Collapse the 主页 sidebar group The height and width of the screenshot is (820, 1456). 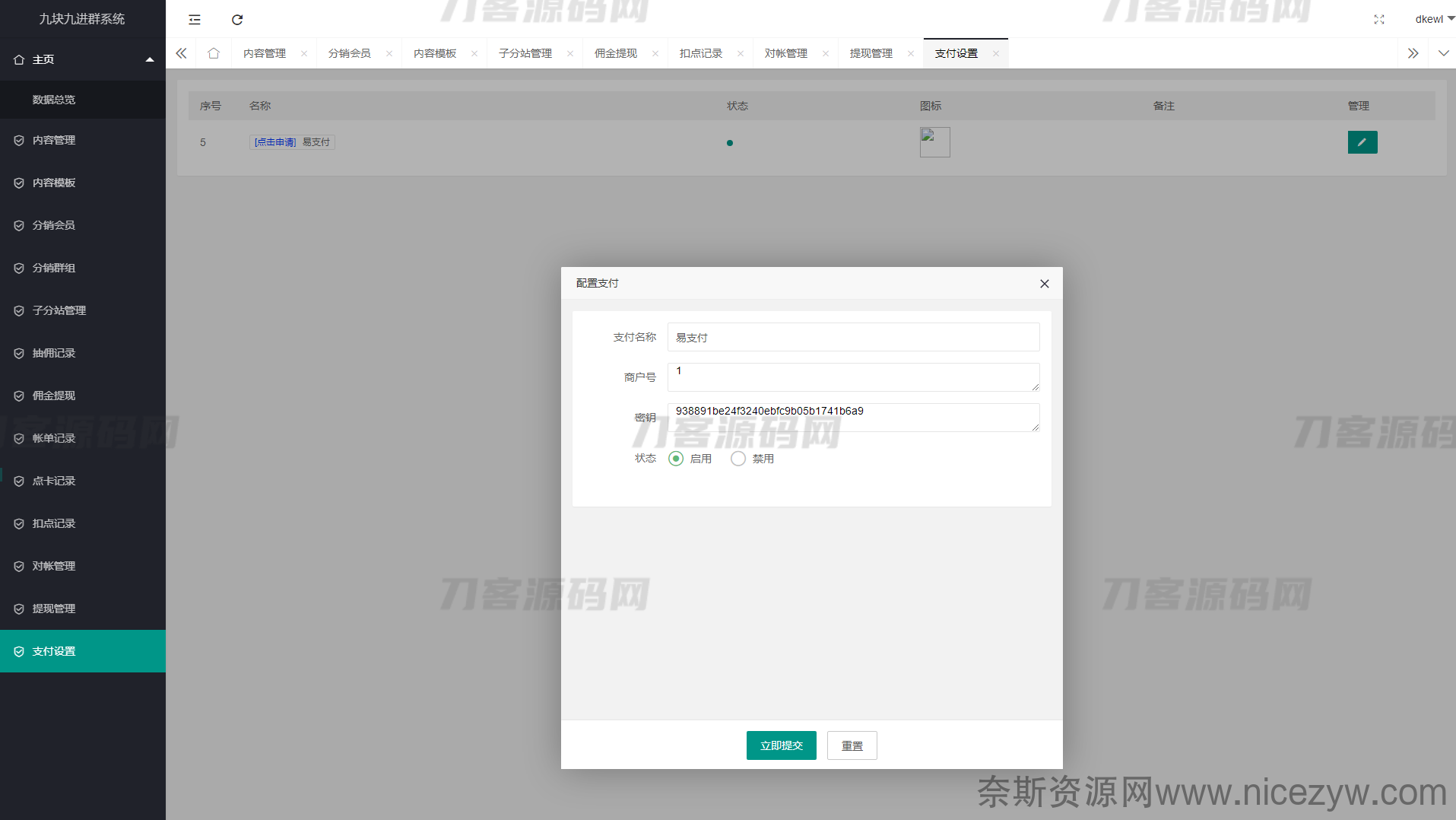pyautogui.click(x=83, y=59)
